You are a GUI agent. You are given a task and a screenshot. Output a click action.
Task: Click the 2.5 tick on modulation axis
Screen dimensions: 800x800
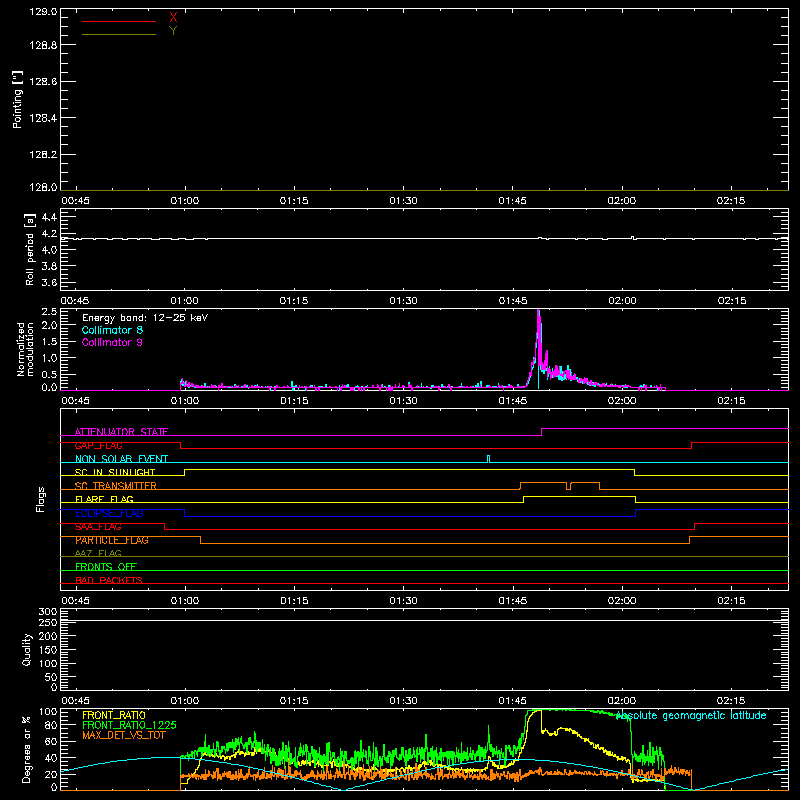pos(49,312)
